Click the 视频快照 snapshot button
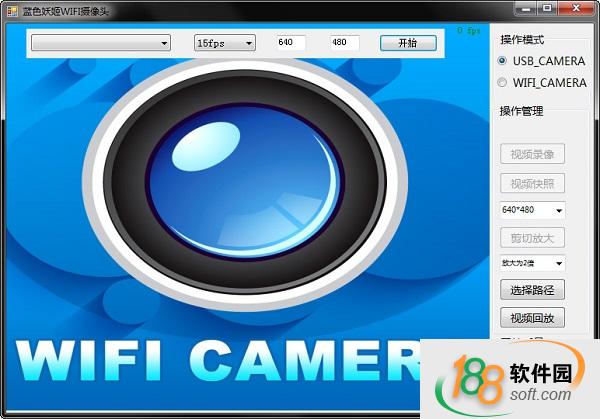 click(532, 184)
